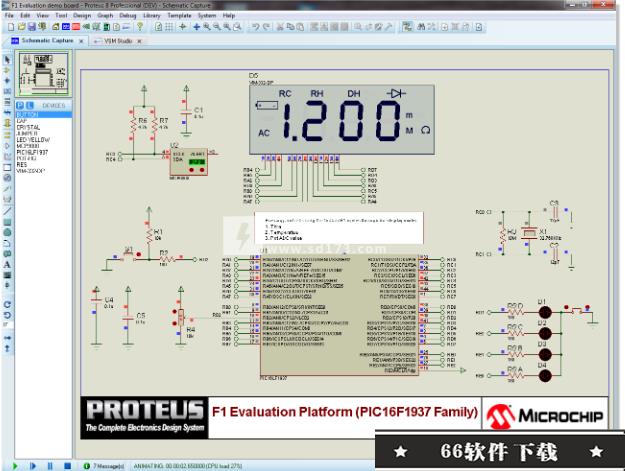The width and height of the screenshot is (625, 471).
Task: Click the Stop simulation button
Action: pos(67,465)
